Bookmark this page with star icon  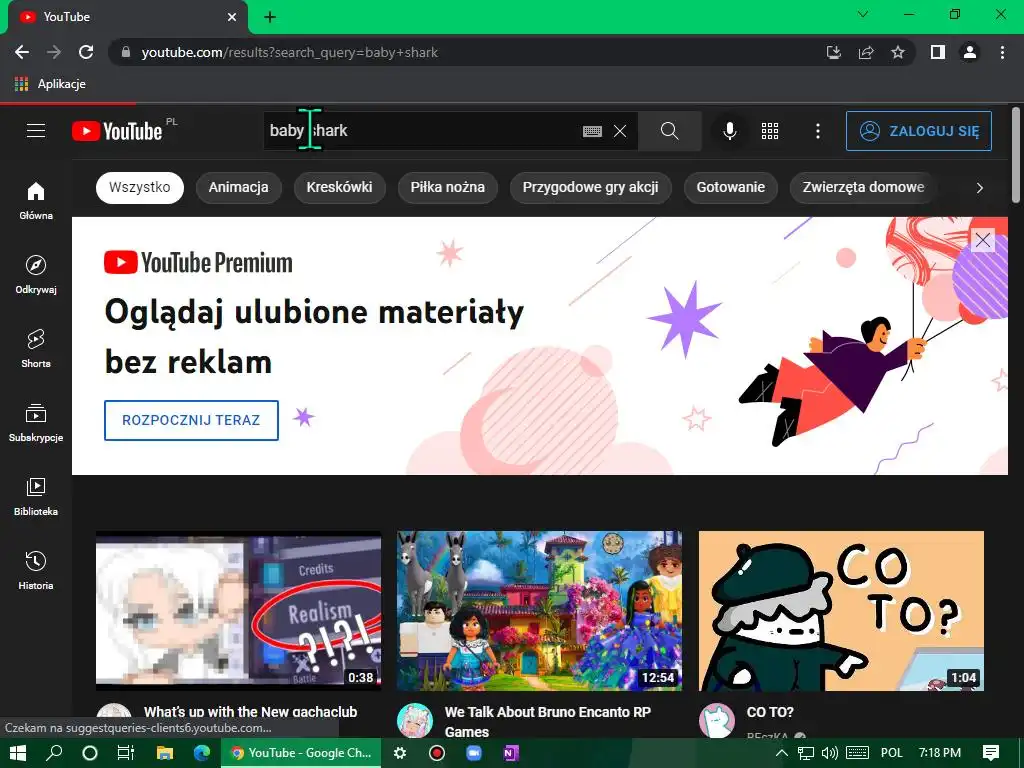pos(898,52)
